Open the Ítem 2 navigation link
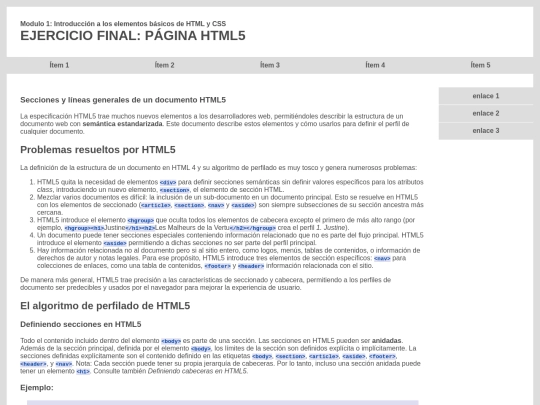Screen dimensions: 540x405 coord(165,65)
